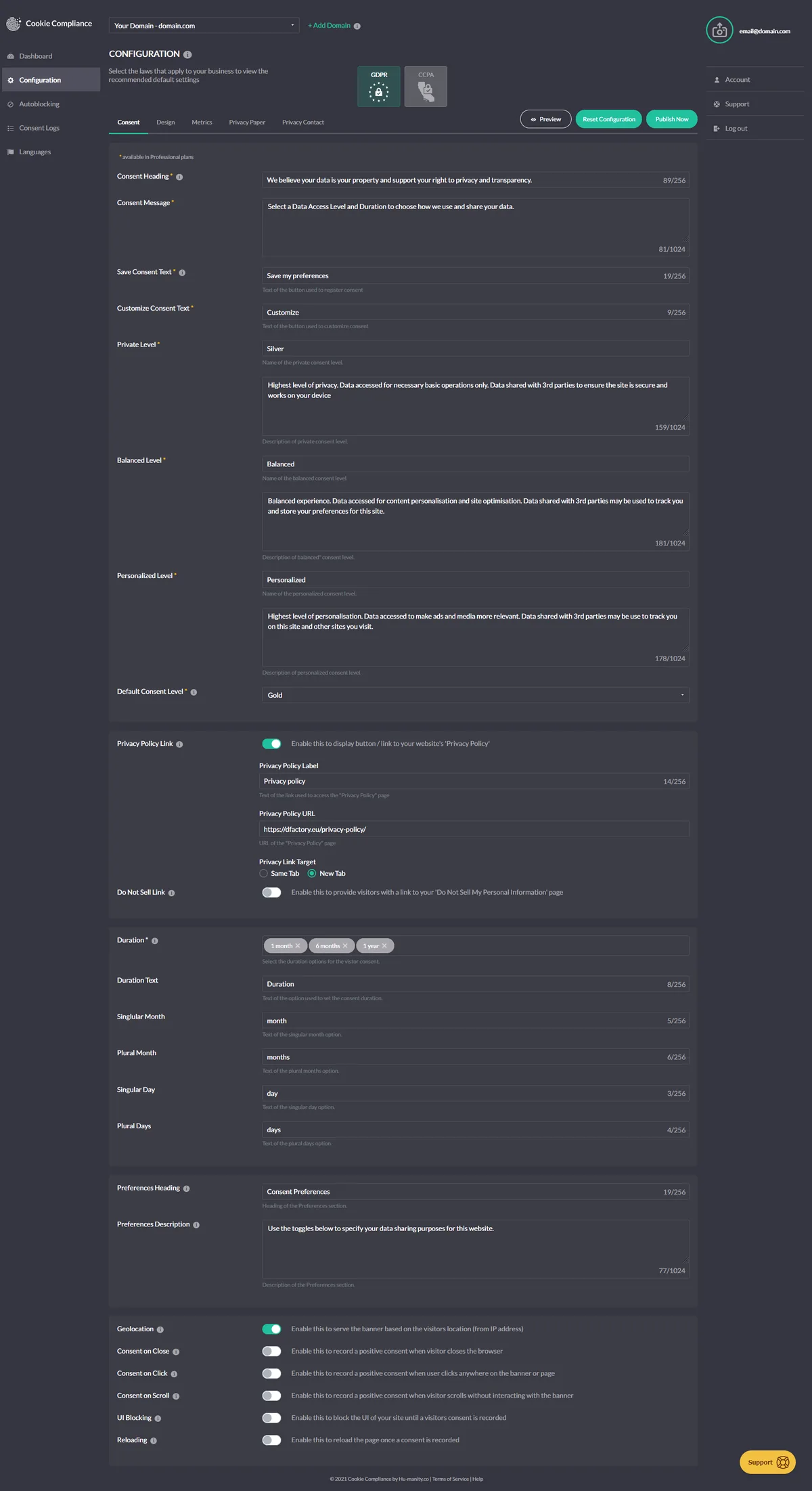Click the Reset Configuration button
This screenshot has height=1491, width=812.
click(608, 119)
